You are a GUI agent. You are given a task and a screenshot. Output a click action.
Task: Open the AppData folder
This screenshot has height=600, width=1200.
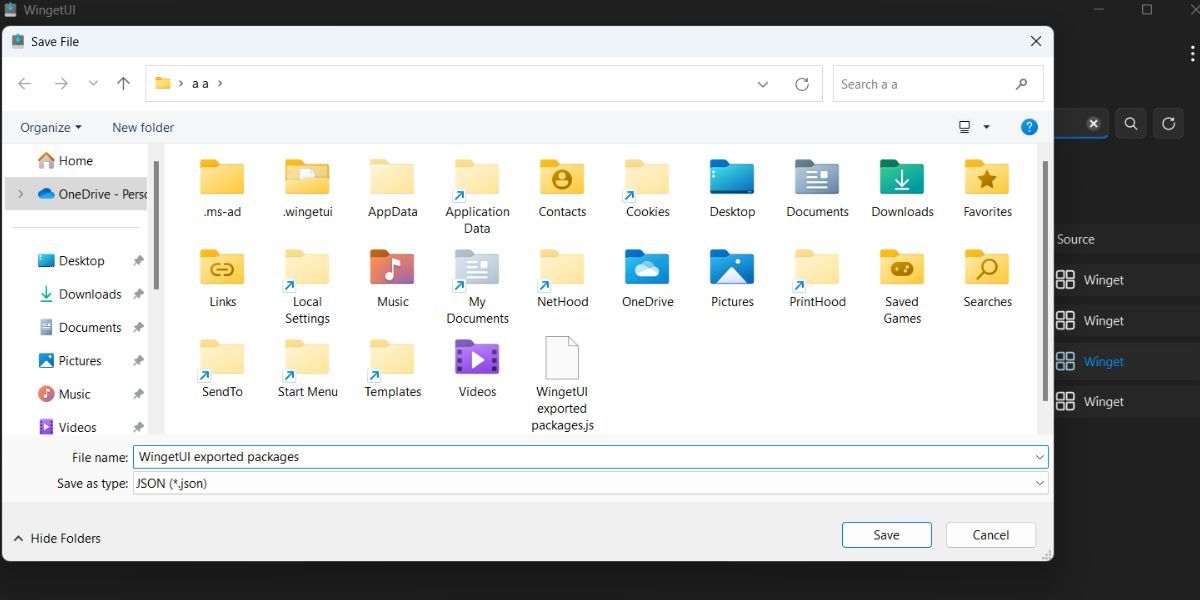[x=392, y=189]
